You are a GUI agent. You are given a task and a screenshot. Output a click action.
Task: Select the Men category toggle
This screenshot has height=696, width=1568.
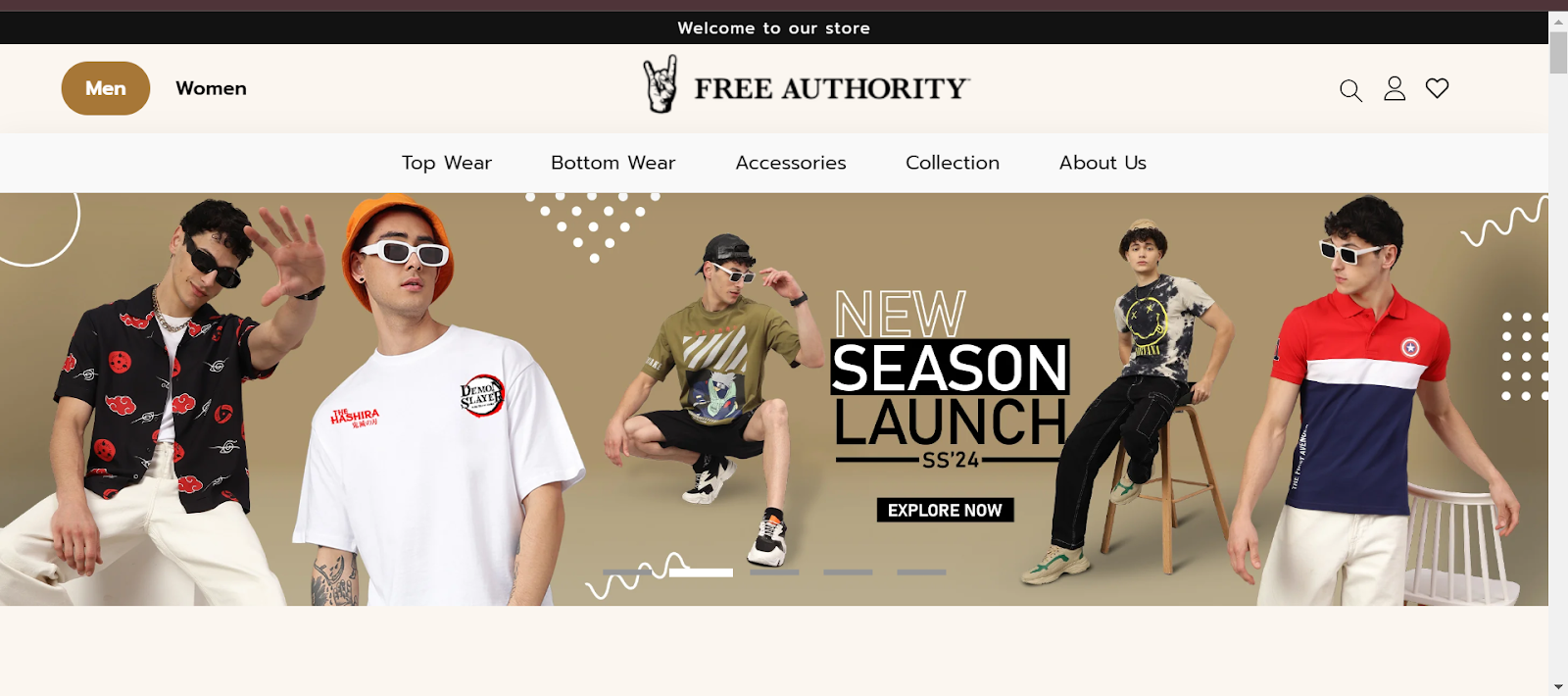tap(106, 88)
